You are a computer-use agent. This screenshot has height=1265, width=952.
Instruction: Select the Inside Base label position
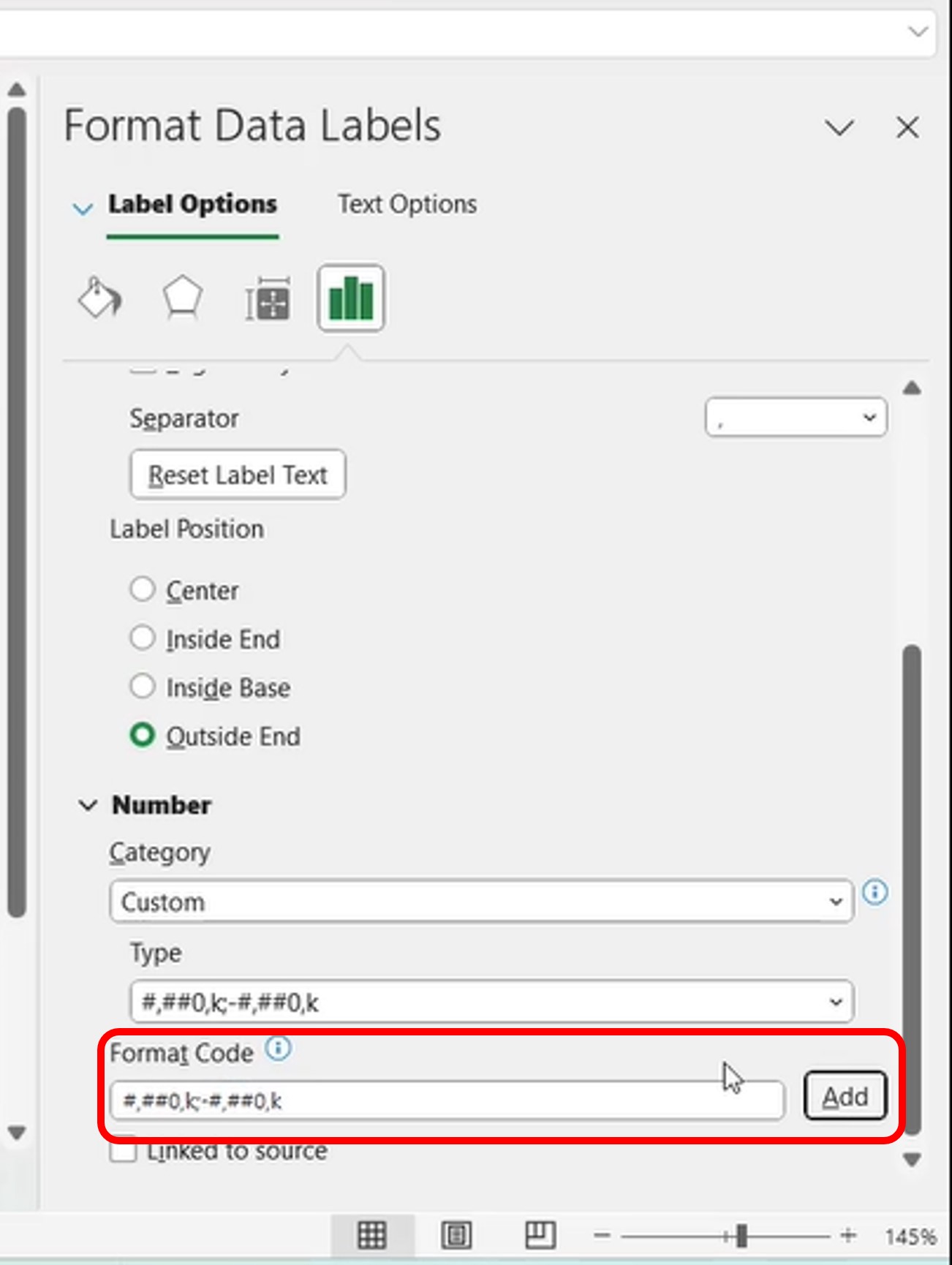(143, 687)
